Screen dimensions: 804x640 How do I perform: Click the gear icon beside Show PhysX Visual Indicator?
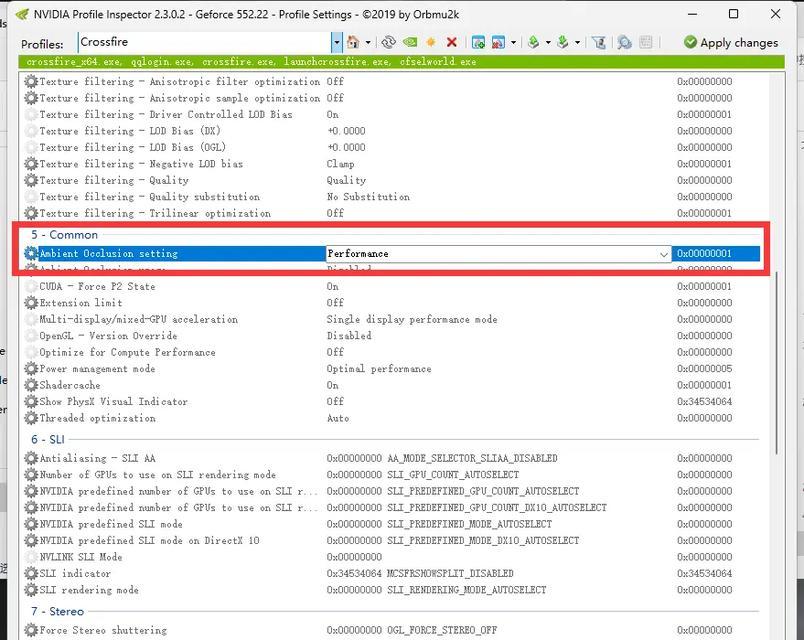pyautogui.click(x=31, y=401)
